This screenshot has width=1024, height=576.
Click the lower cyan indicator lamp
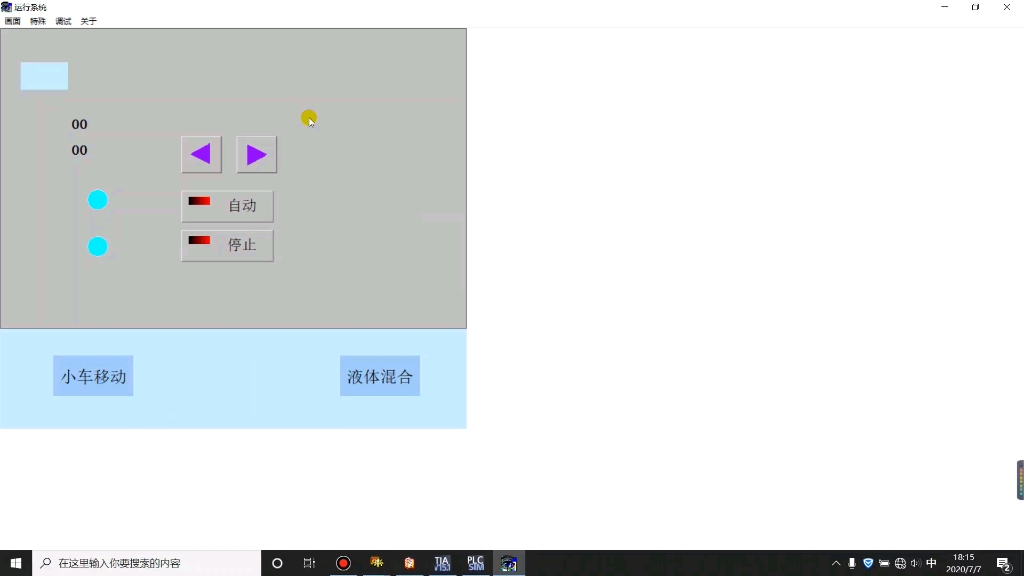click(x=97, y=246)
